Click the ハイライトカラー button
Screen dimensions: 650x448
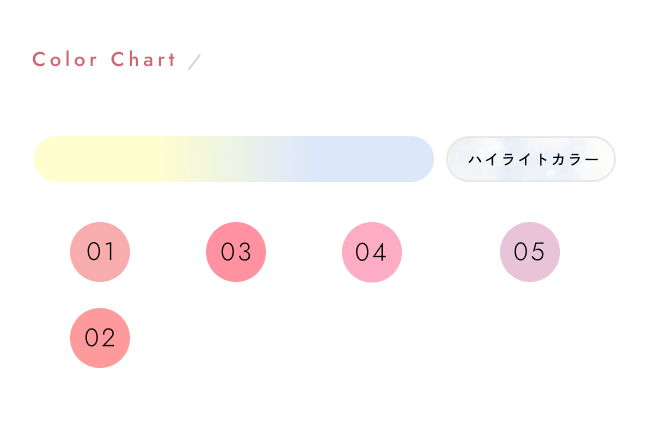point(531,159)
